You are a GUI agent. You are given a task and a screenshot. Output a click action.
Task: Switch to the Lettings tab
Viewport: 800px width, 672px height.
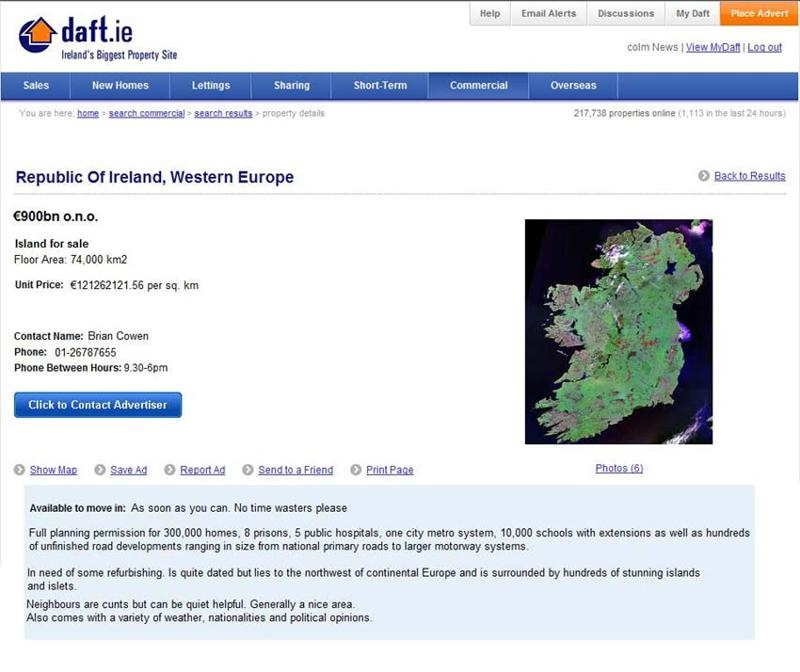coord(211,86)
